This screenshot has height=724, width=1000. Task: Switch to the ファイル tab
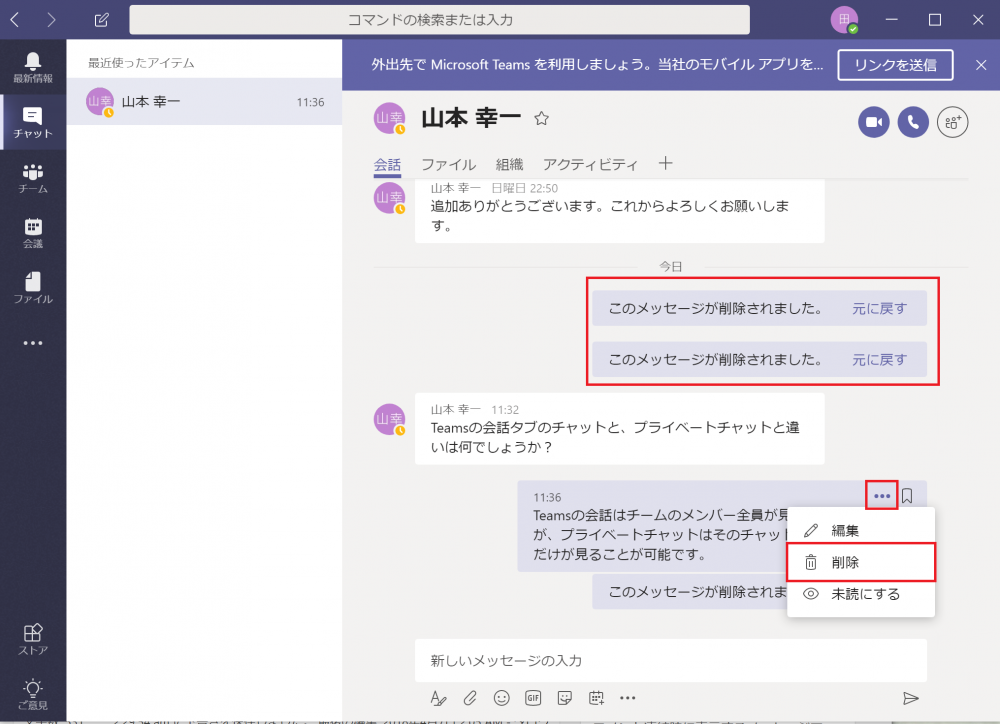(448, 165)
